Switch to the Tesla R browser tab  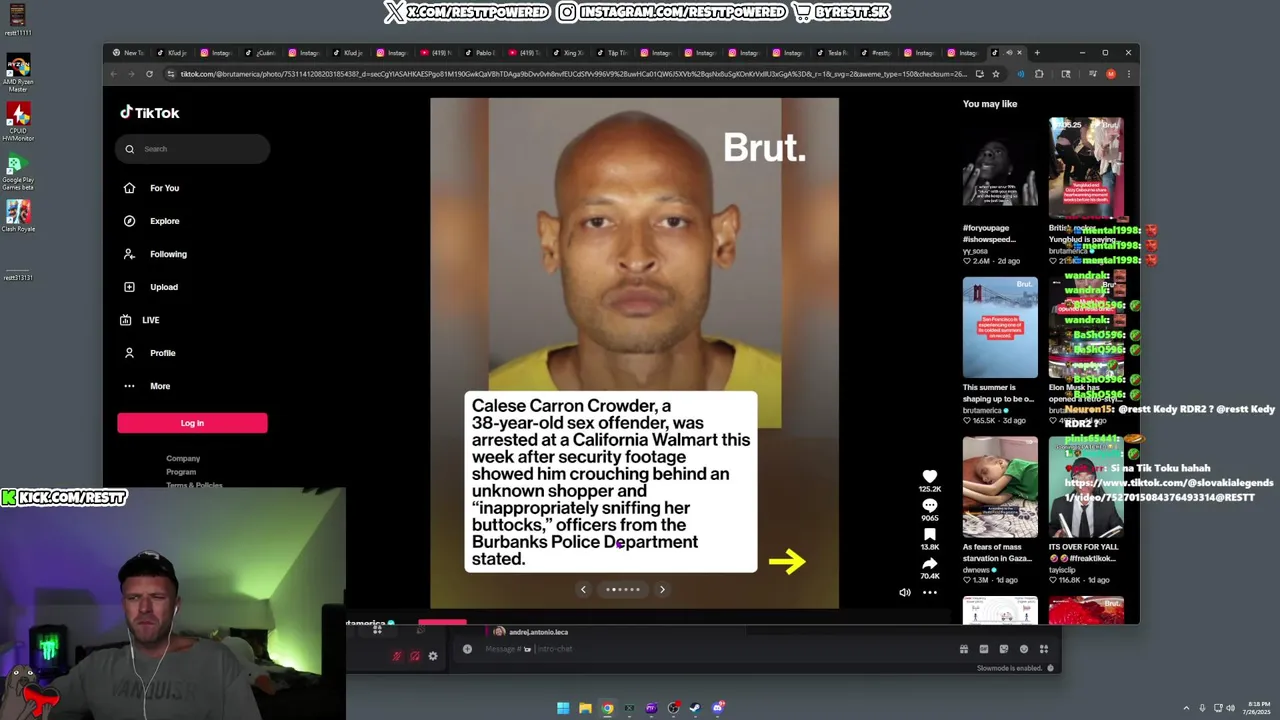coord(831,53)
